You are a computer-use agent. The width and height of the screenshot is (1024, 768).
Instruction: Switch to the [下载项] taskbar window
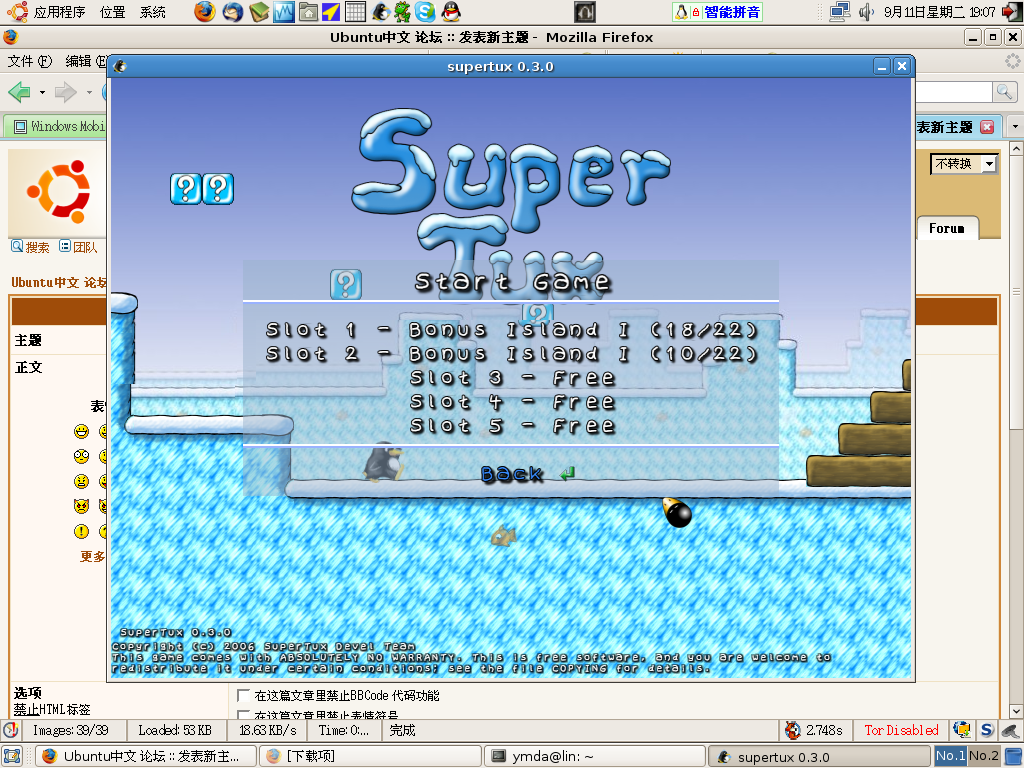click(x=371, y=756)
